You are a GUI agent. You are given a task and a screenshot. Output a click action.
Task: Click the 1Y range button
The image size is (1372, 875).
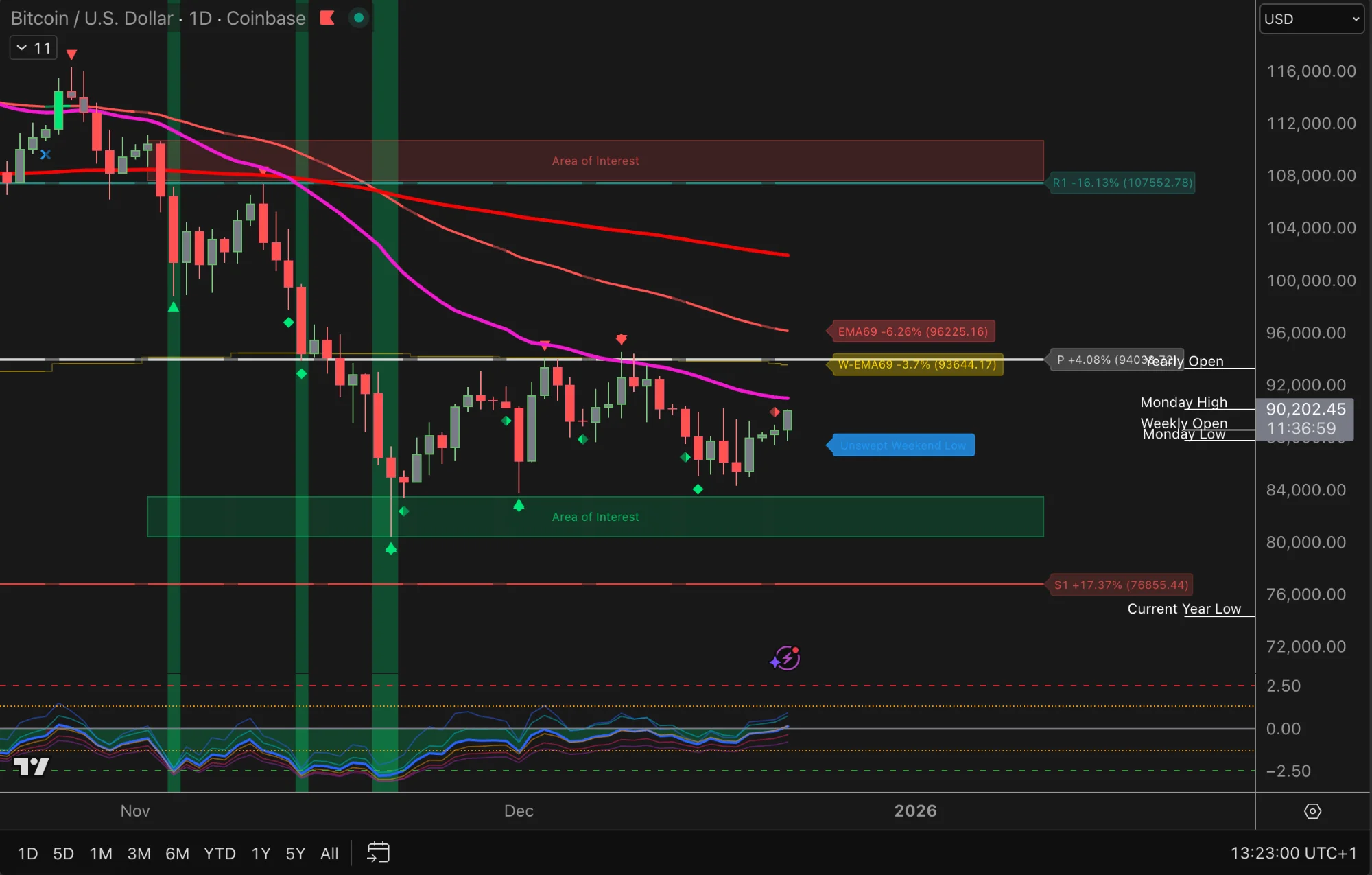point(260,853)
